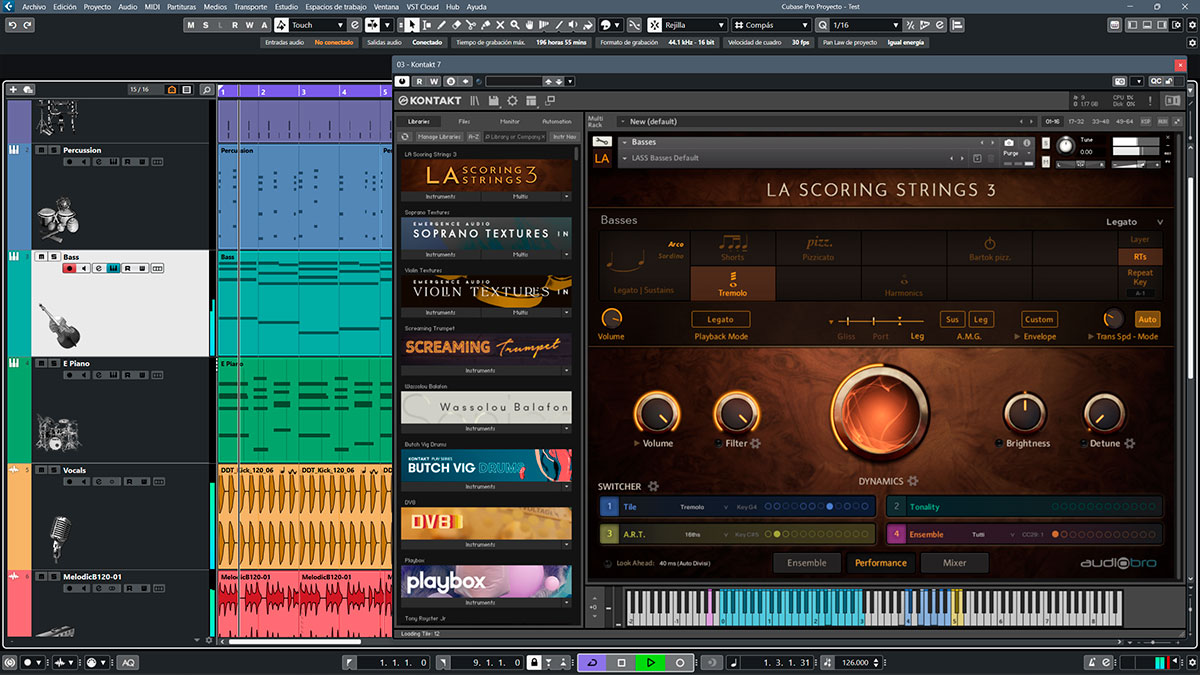Mute the Bass track
This screenshot has width=1200, height=675.
(x=41, y=257)
